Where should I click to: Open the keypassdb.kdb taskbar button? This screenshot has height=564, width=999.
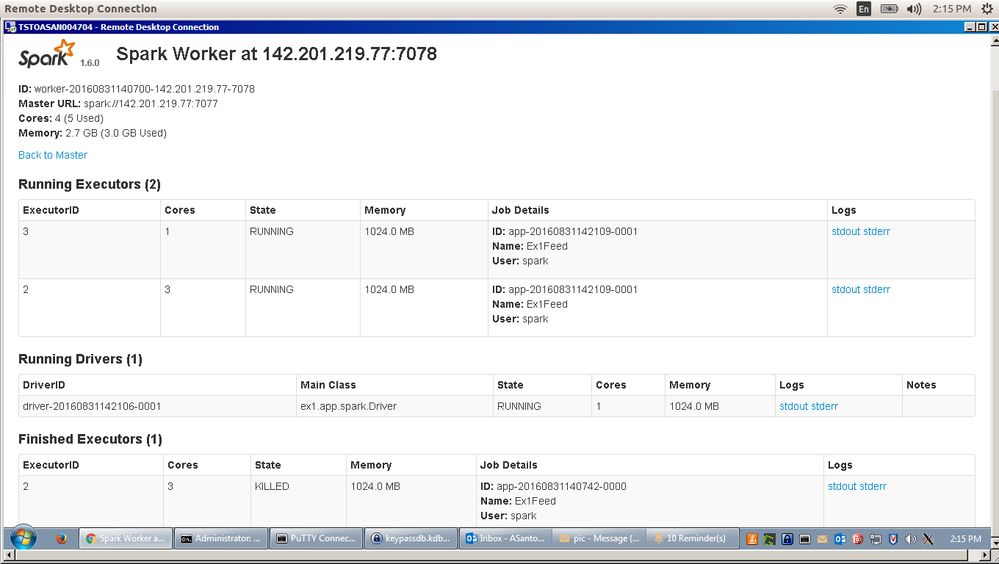click(411, 539)
